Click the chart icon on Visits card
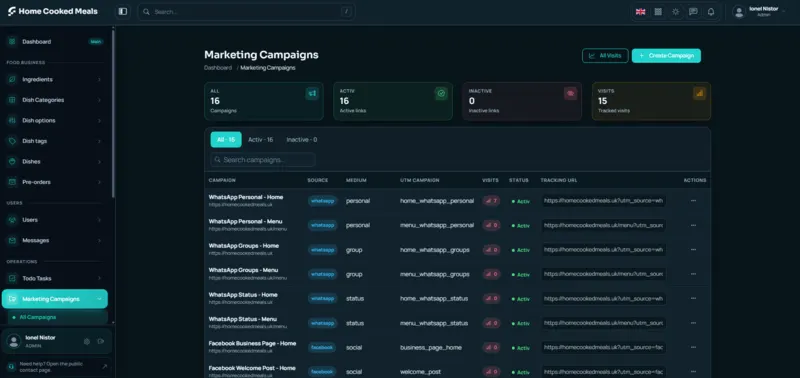The height and width of the screenshot is (378, 800). pos(699,93)
